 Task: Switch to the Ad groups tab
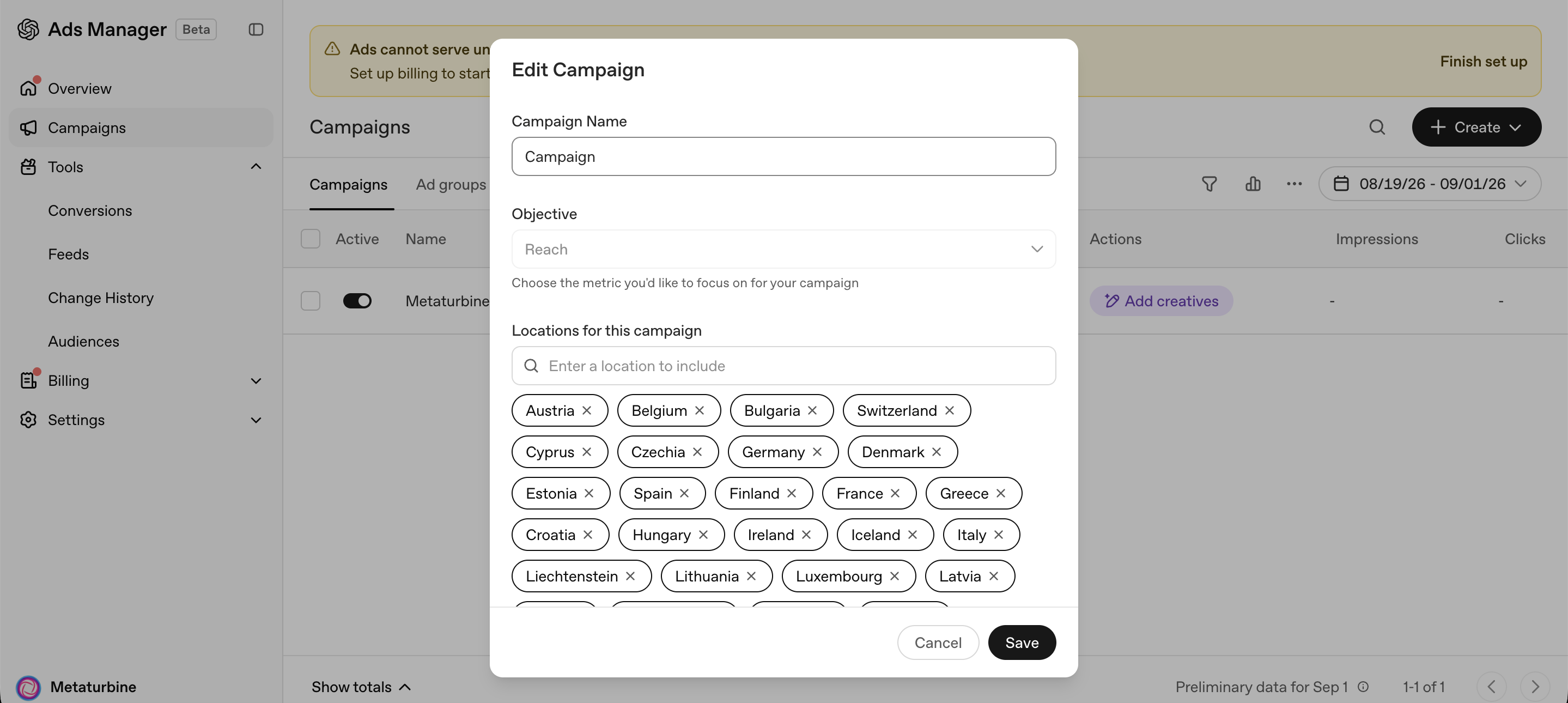pyautogui.click(x=451, y=184)
